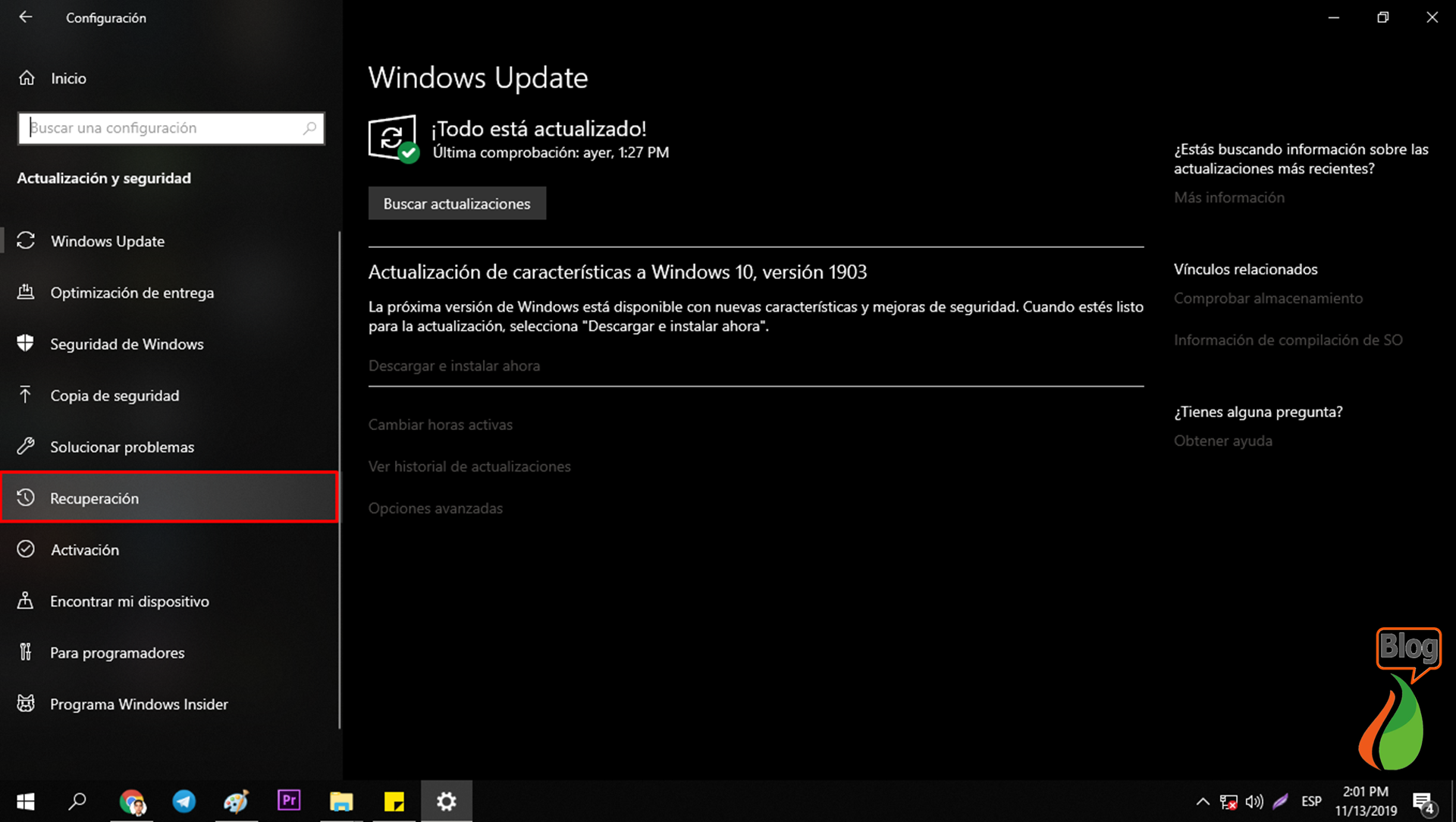Open Programa Windows Insider section
1456x822 pixels.
point(139,704)
